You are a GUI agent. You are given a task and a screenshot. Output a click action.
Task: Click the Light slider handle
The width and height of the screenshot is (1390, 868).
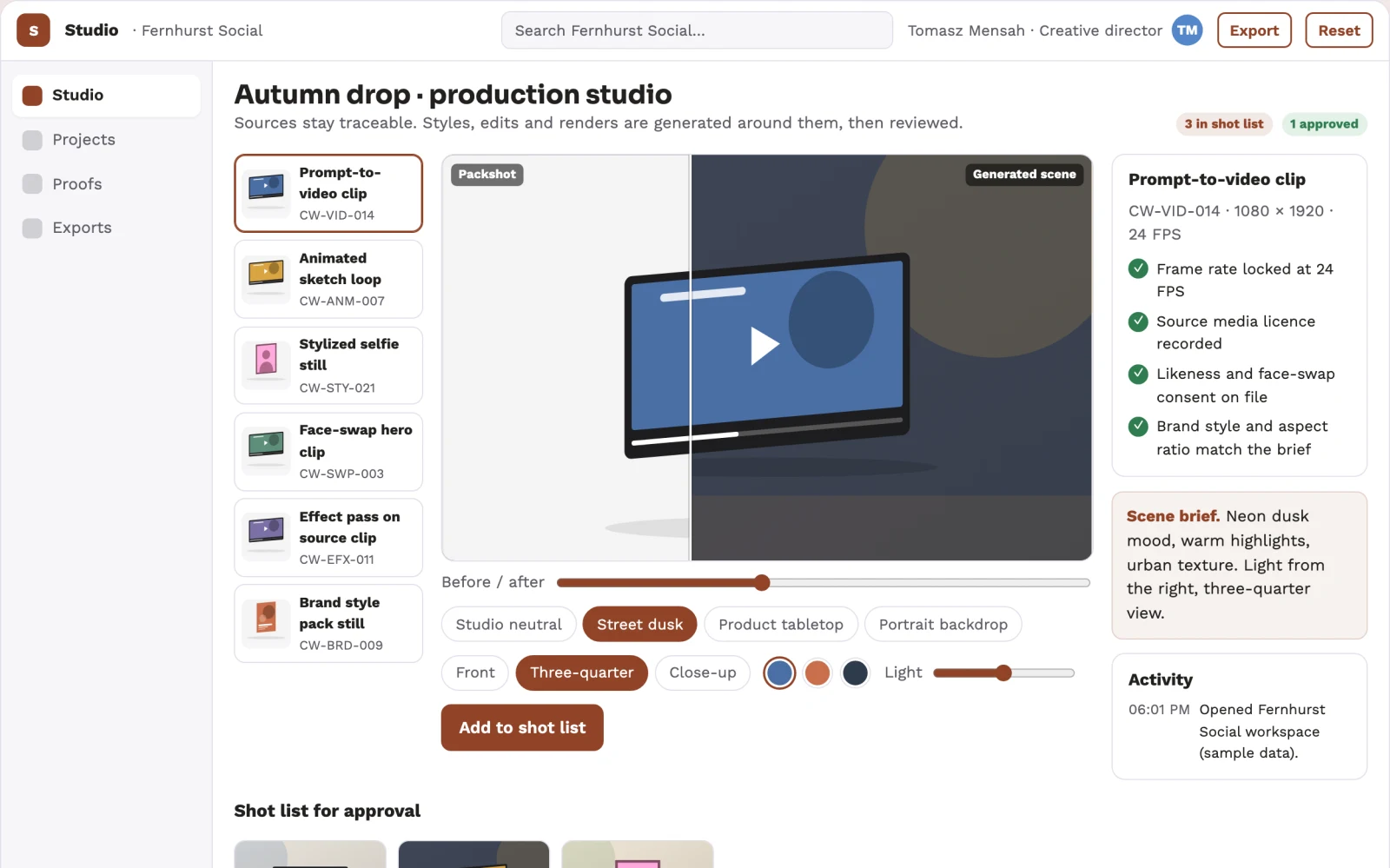tap(1003, 673)
